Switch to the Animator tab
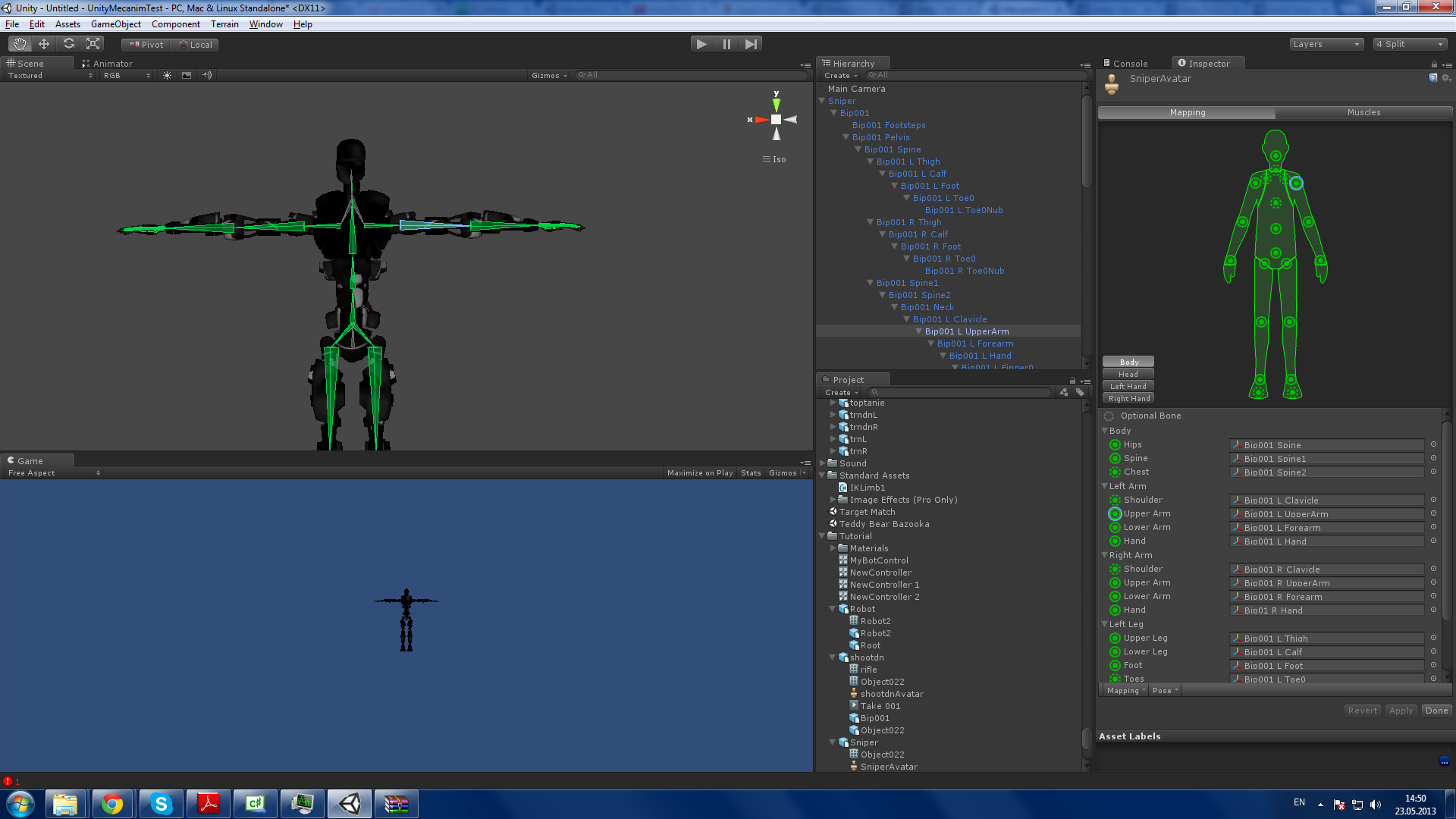The width and height of the screenshot is (1456, 819). coord(107,64)
